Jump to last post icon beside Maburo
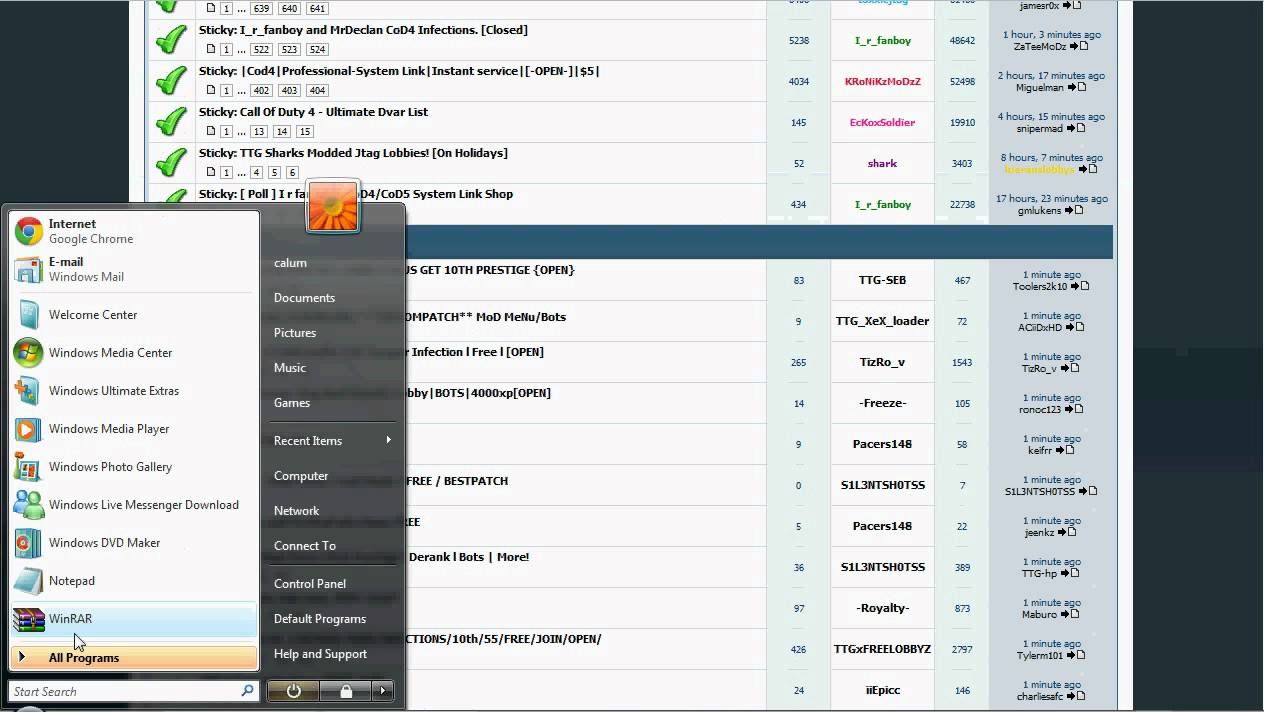Screen dimensions: 1264x712 click(1070, 615)
